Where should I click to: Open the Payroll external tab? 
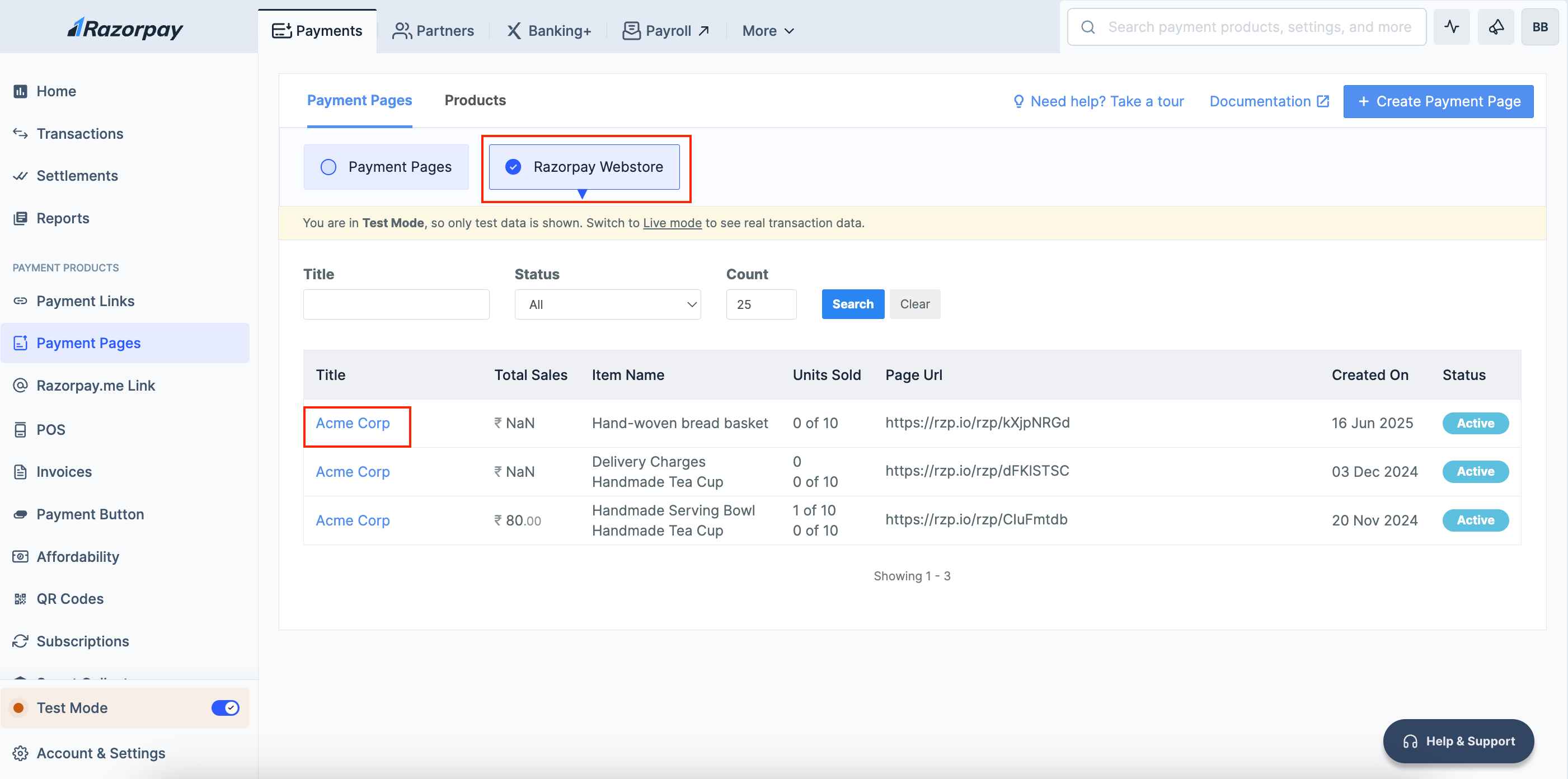click(x=666, y=30)
